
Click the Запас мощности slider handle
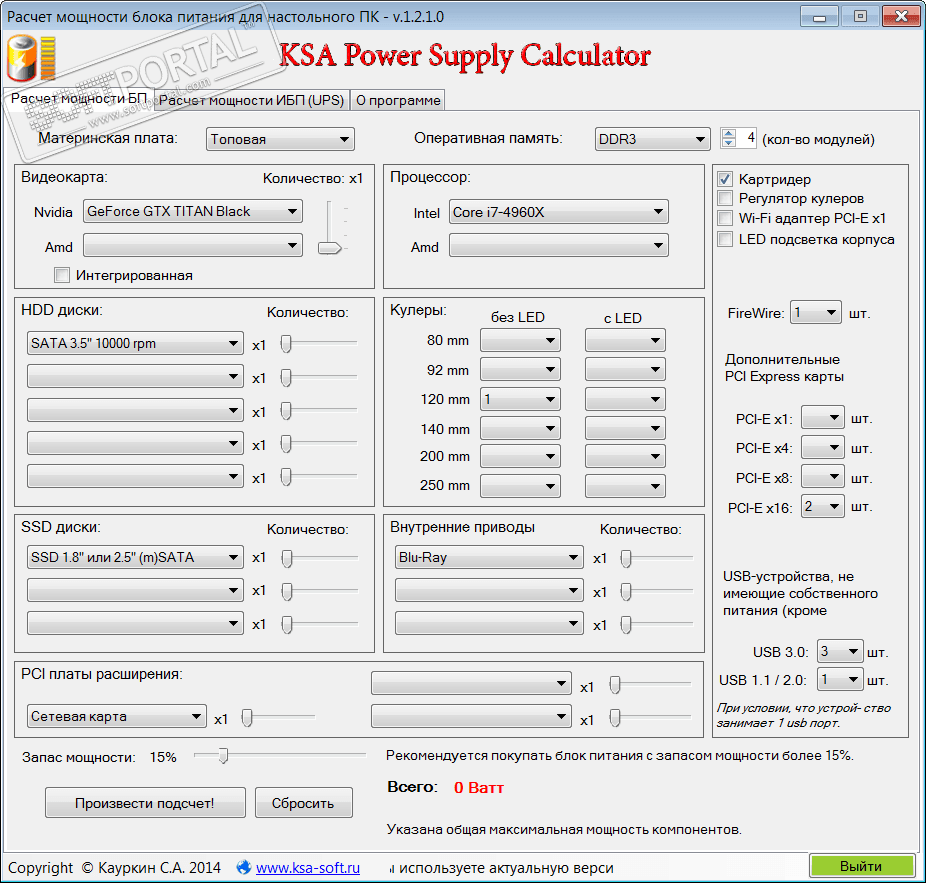point(223,755)
